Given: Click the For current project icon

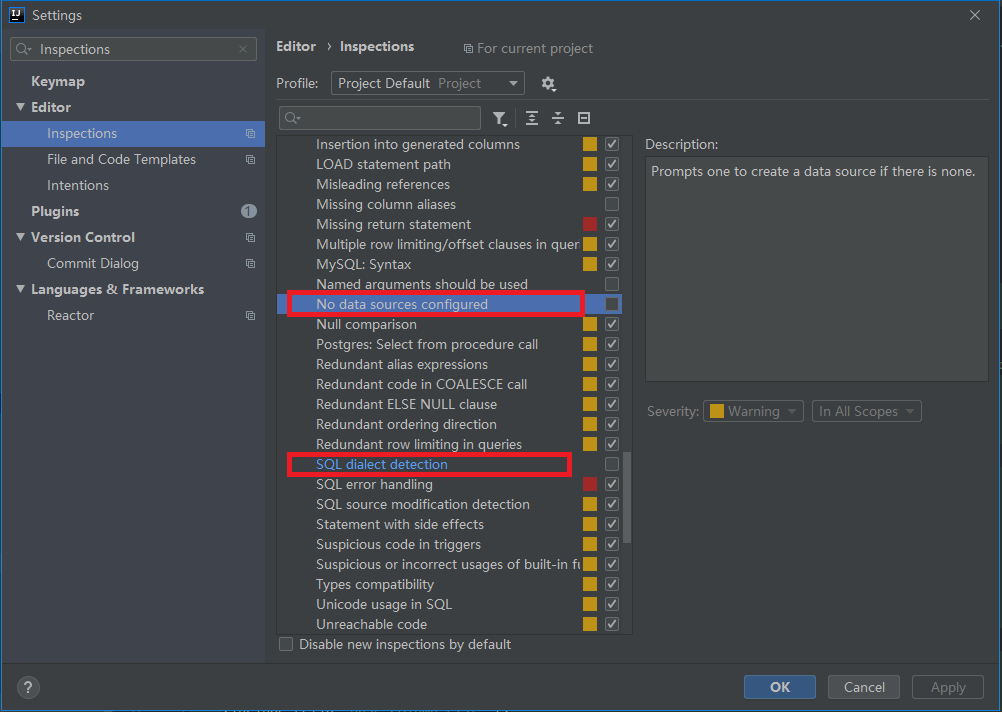Looking at the screenshot, I should [468, 49].
